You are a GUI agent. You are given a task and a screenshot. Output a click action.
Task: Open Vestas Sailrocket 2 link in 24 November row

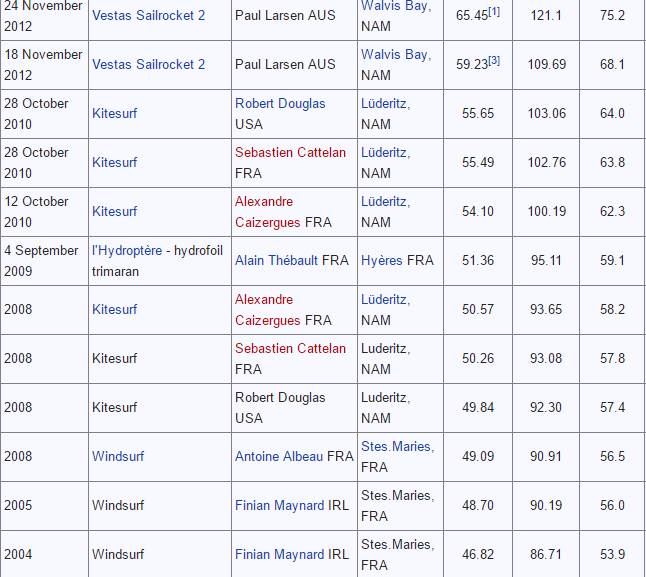(148, 15)
